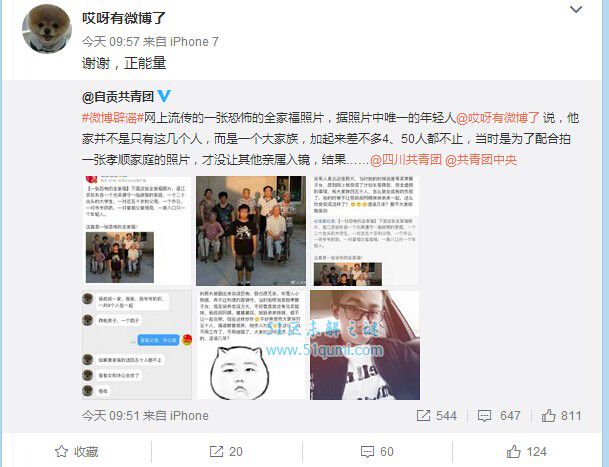
Task: Open the chat conversation screenshot thumbnail
Action: (x=137, y=345)
